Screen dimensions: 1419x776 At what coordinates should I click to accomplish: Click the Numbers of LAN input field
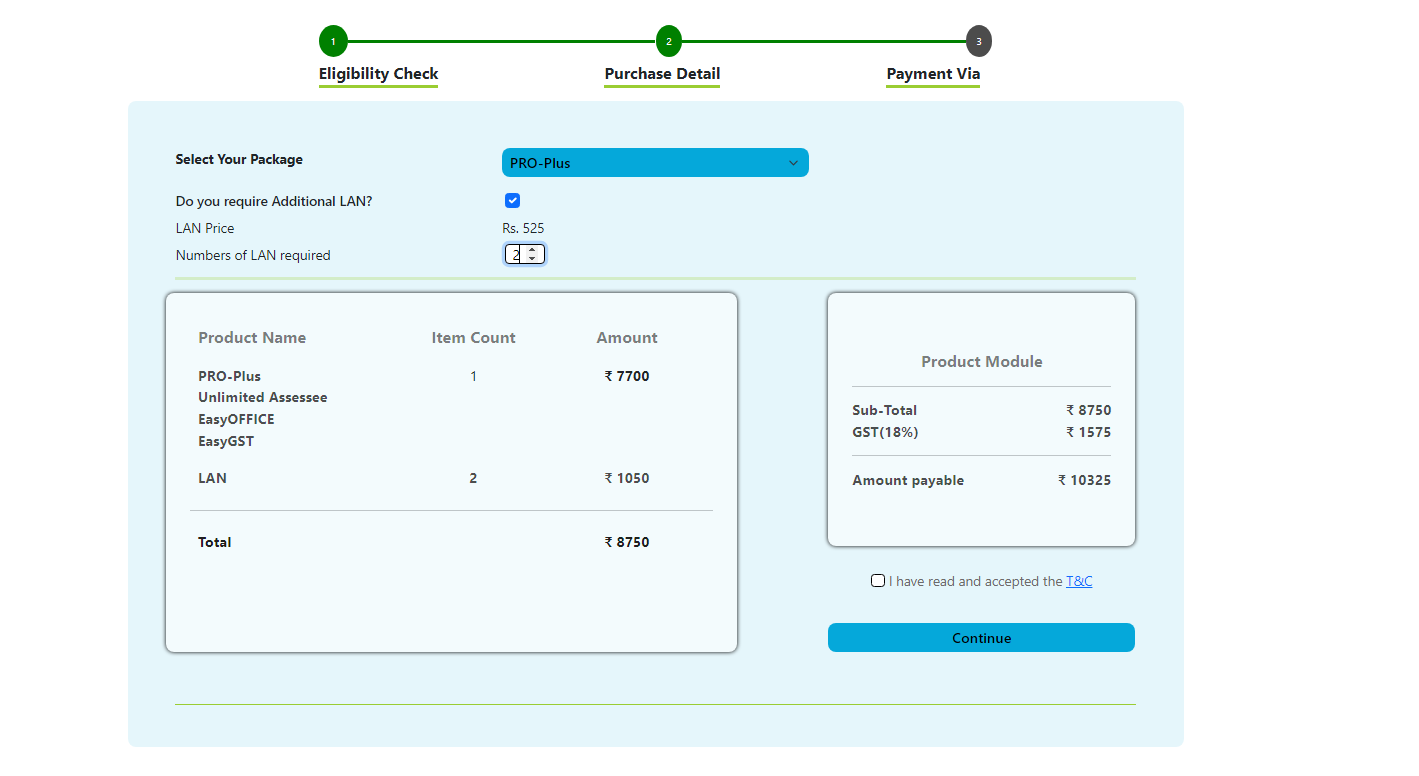tap(515, 255)
